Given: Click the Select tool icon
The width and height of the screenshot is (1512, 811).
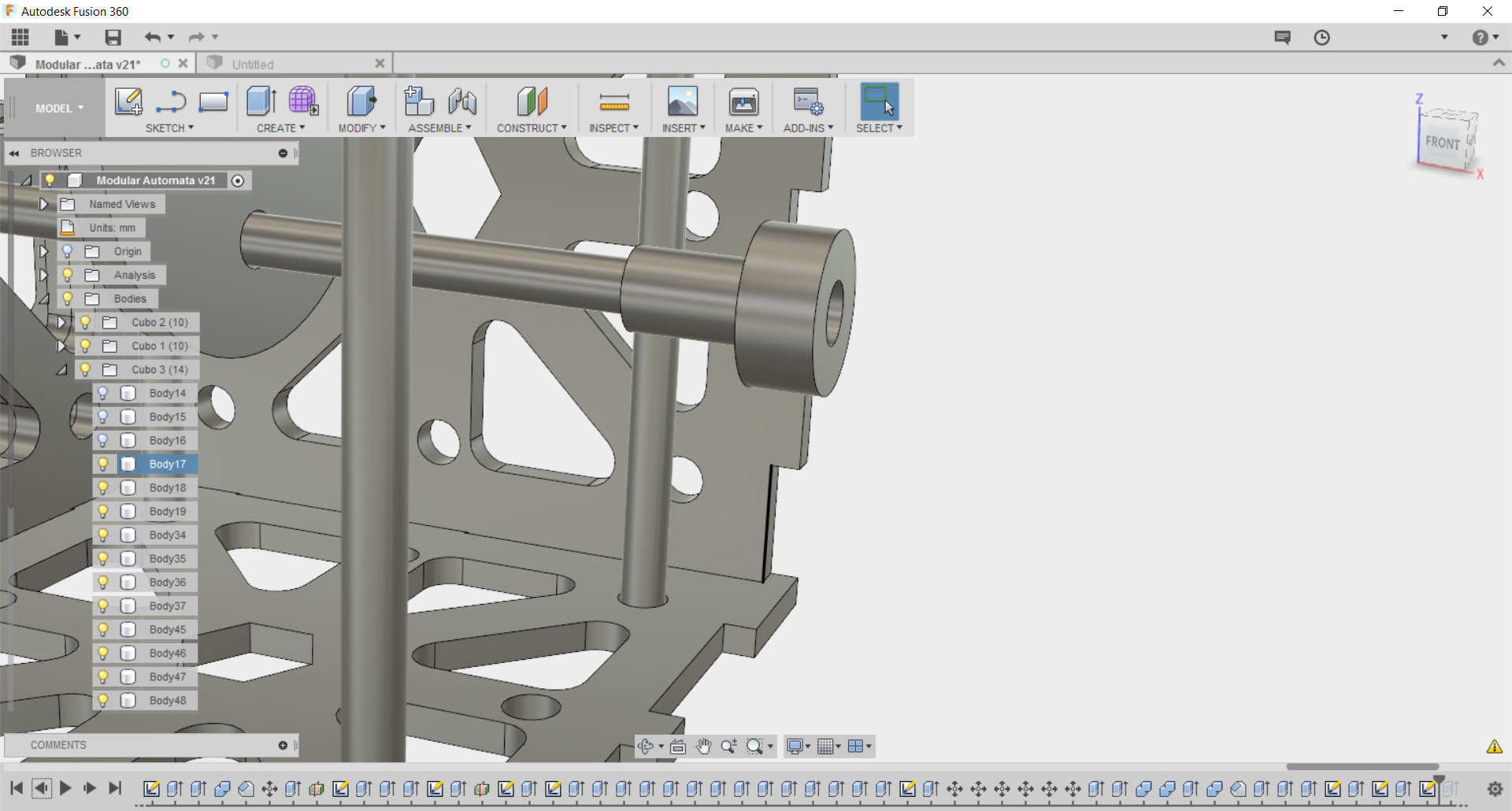Looking at the screenshot, I should [x=879, y=102].
